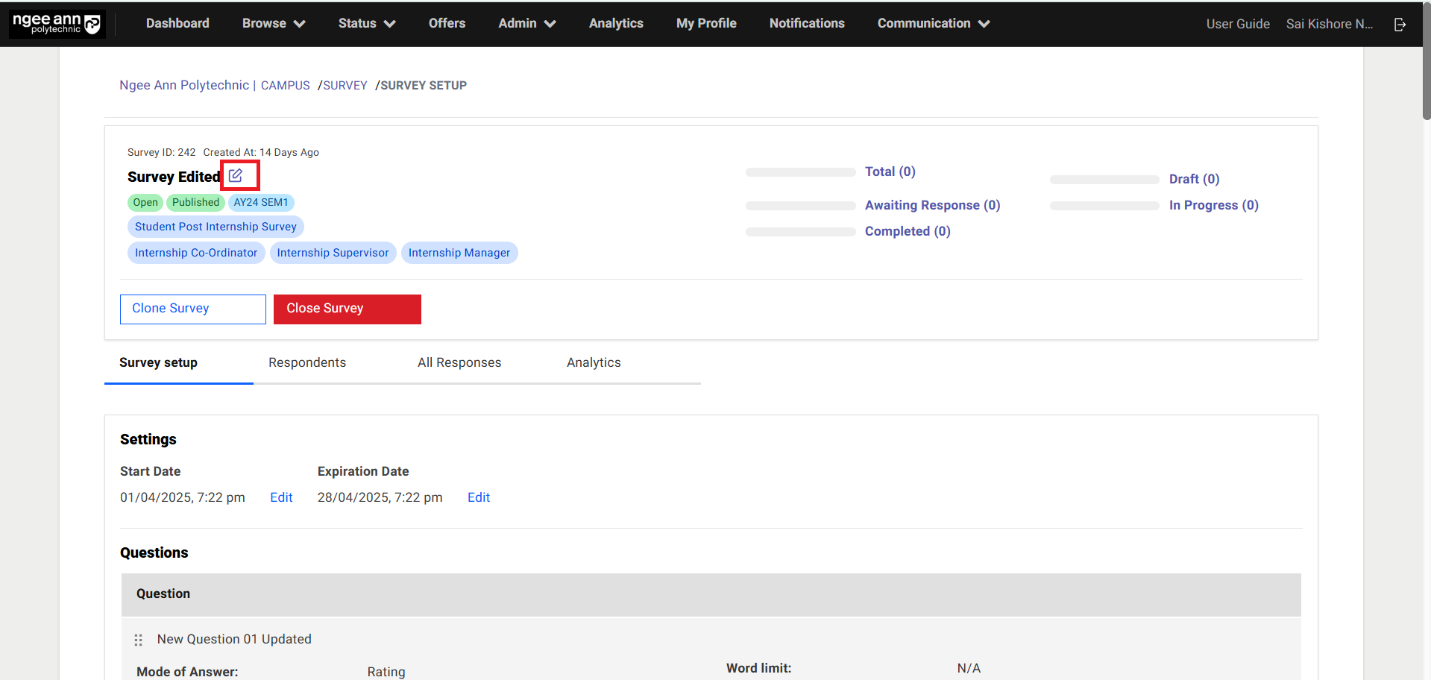
Task: Click the SURVEY breadcrumb link
Action: pyautogui.click(x=345, y=86)
